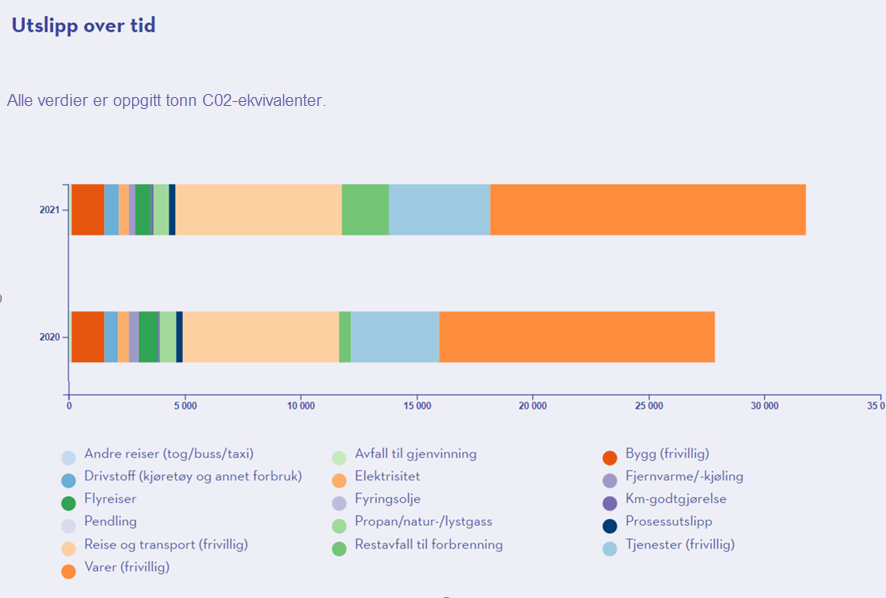Screen dimensions: 886x598
Task: Click the peach Reise og transport segment in 2020 bar
Action: tap(260, 337)
